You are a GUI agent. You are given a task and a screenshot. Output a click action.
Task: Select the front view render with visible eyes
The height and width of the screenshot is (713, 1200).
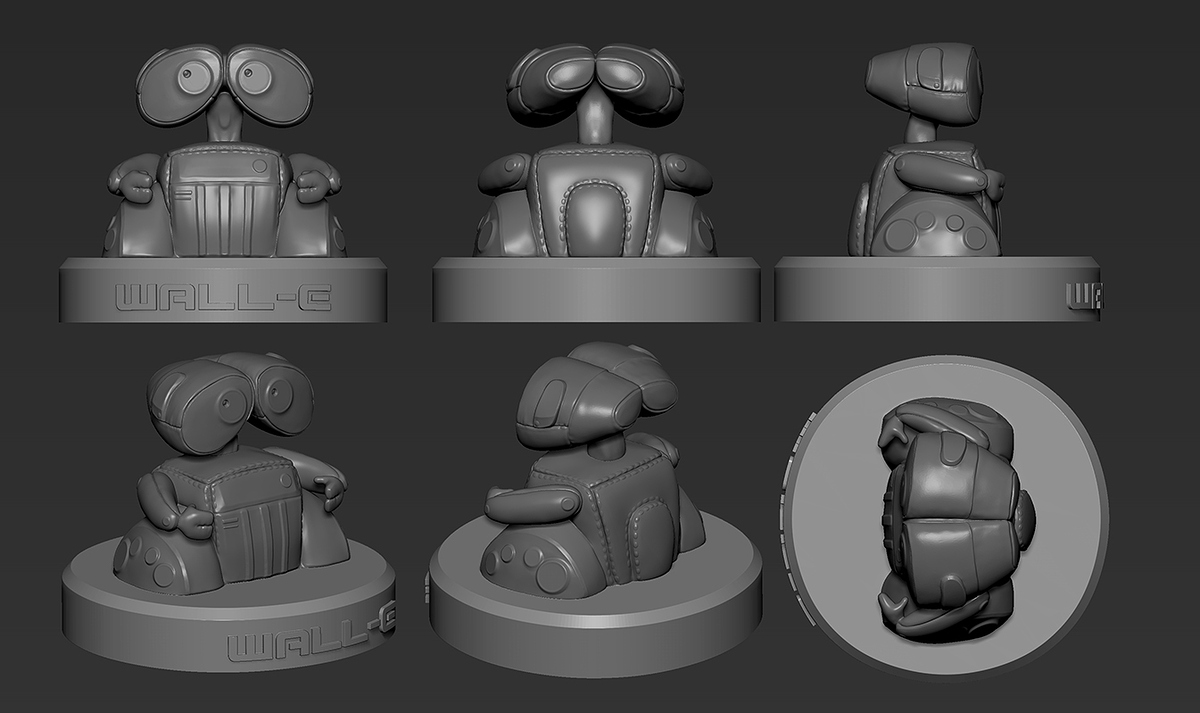(x=223, y=182)
